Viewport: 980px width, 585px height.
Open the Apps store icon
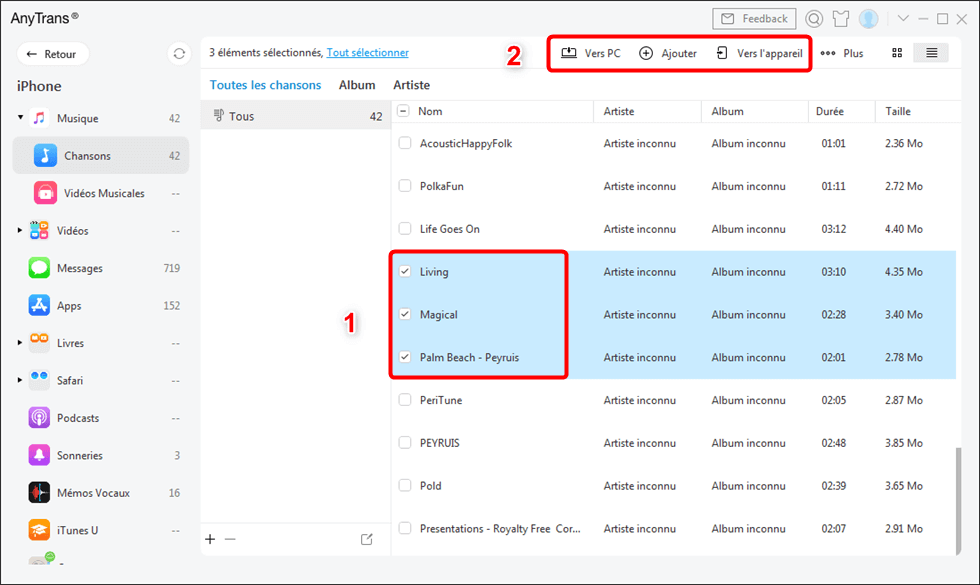(x=39, y=306)
